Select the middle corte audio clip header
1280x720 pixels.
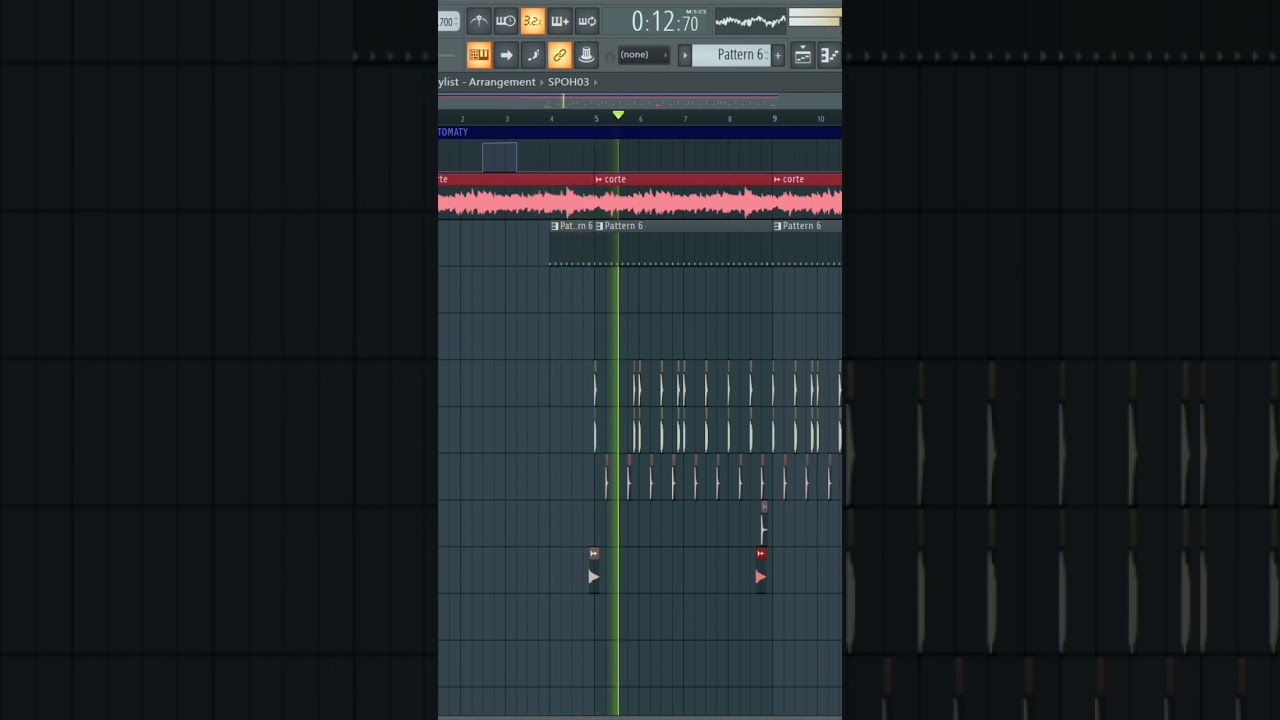tap(684, 179)
